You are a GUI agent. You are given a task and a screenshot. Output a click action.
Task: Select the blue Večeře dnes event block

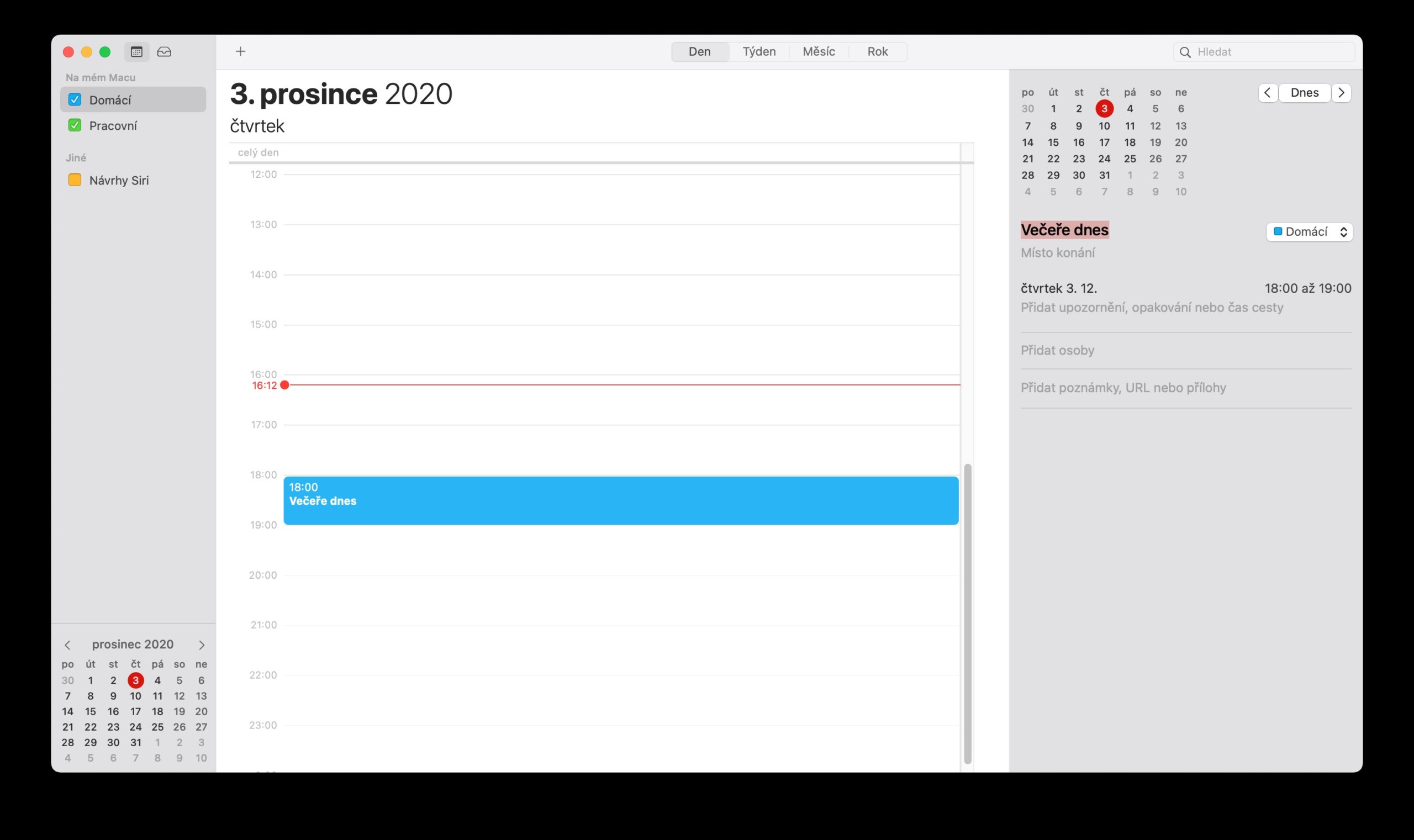(x=620, y=500)
